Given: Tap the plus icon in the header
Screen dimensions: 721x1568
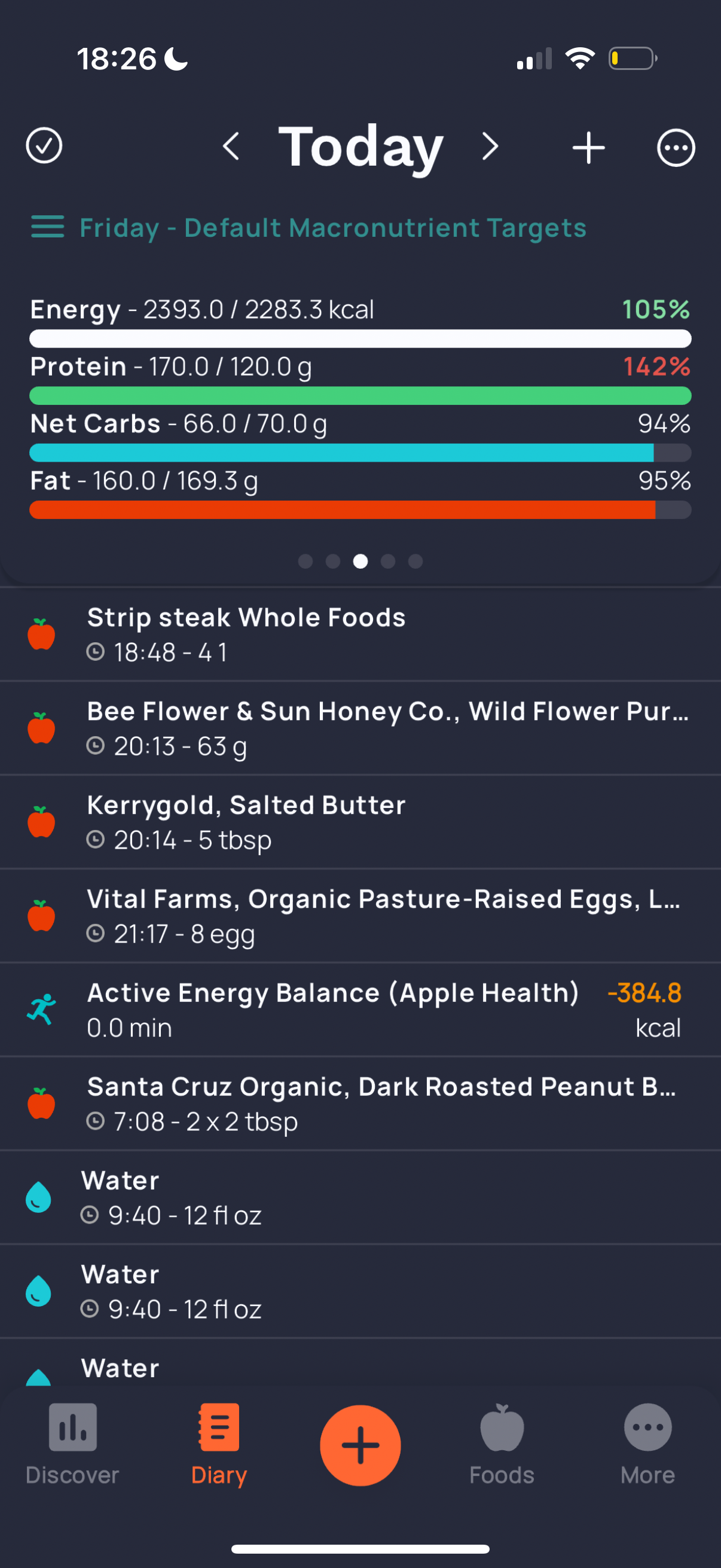Looking at the screenshot, I should coord(588,147).
